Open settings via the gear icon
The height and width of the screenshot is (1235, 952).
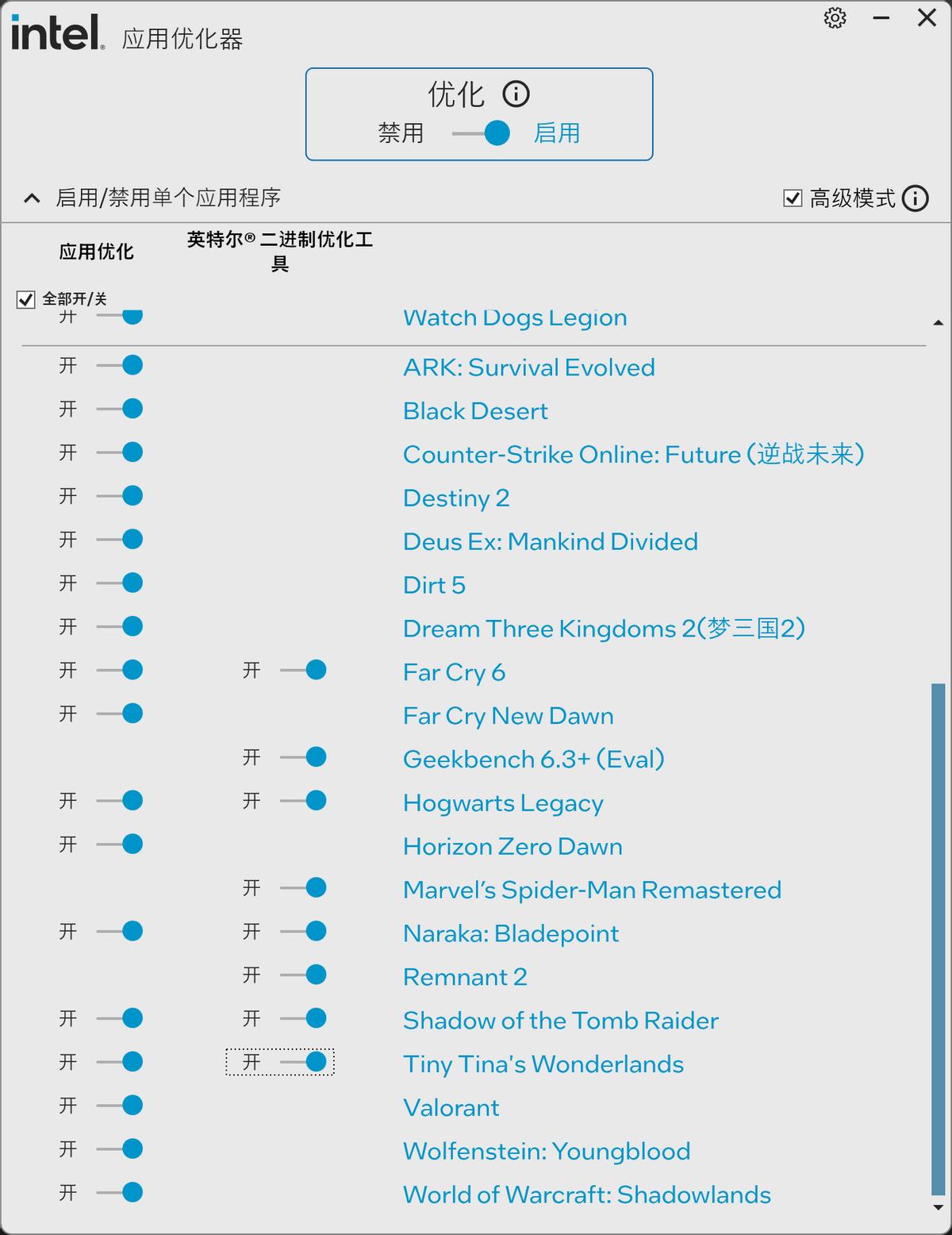(x=835, y=18)
